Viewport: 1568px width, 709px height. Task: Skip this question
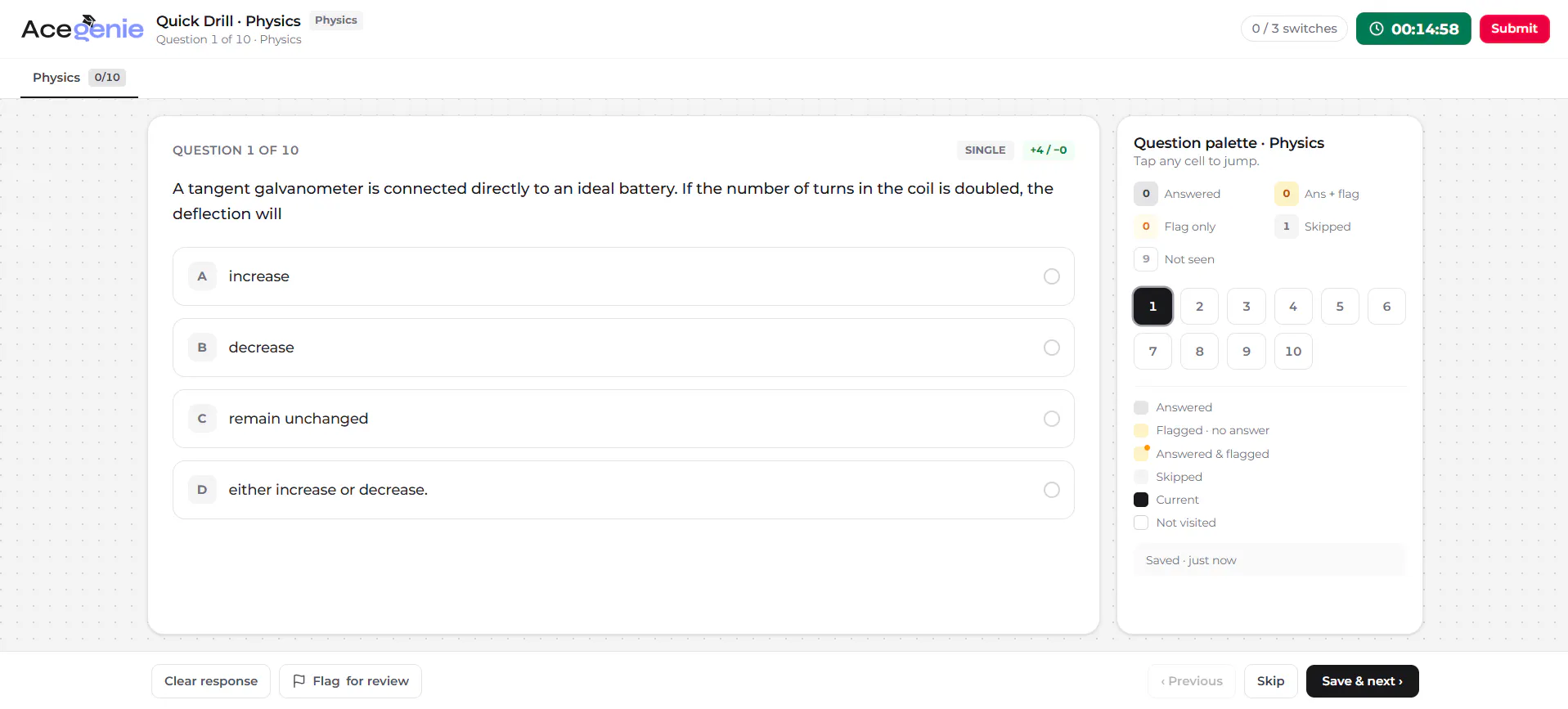pyautogui.click(x=1270, y=681)
